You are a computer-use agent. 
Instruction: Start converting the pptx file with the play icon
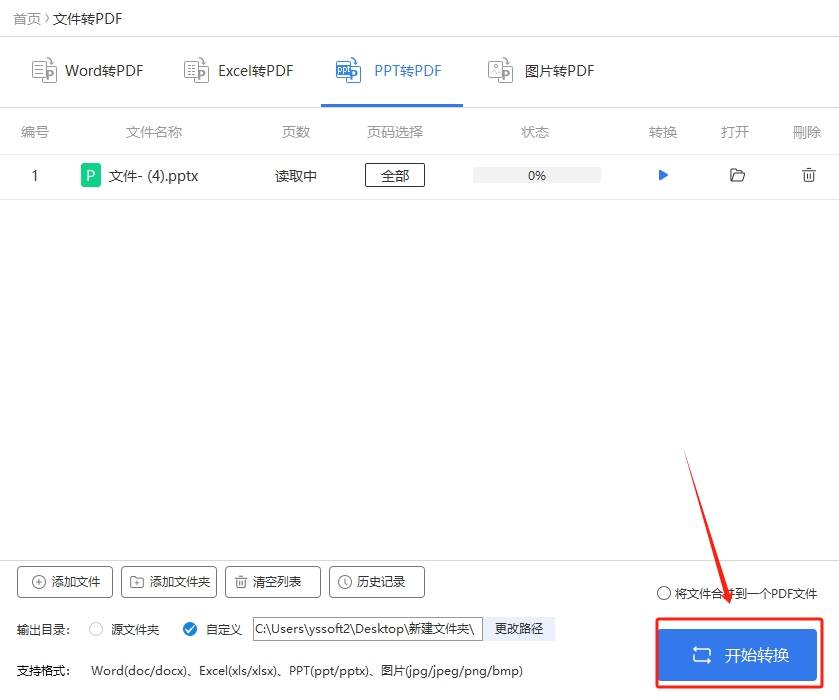(x=662, y=175)
